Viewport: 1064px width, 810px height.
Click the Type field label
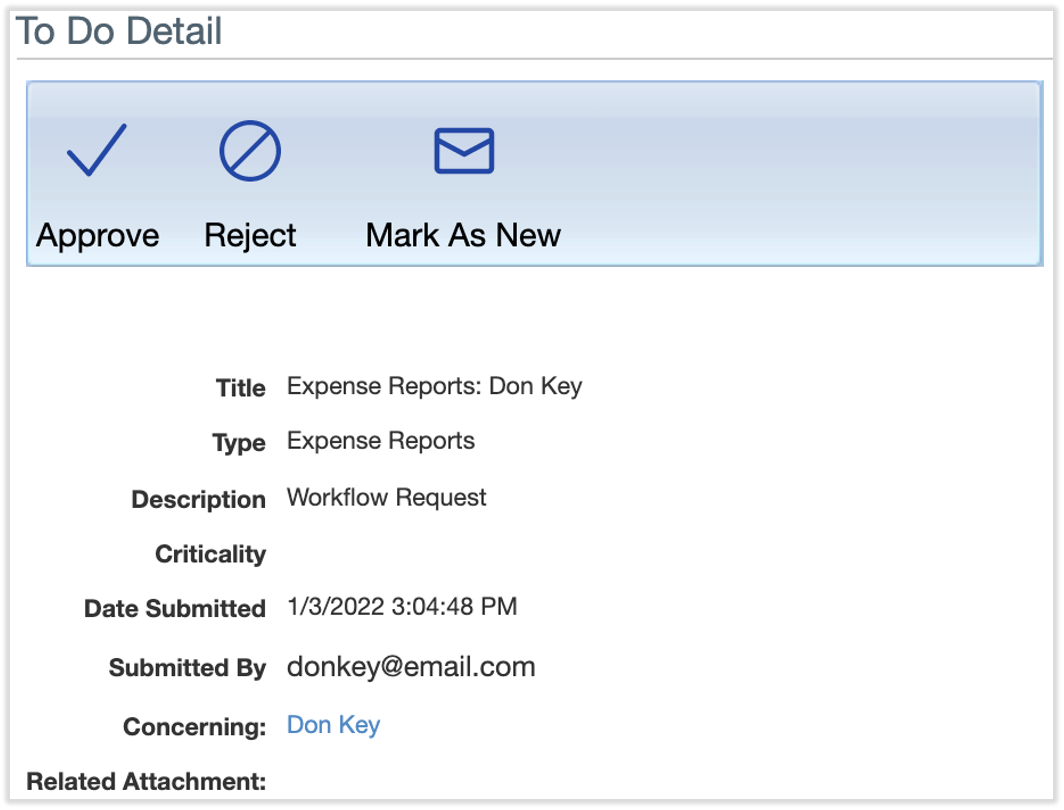coord(239,443)
